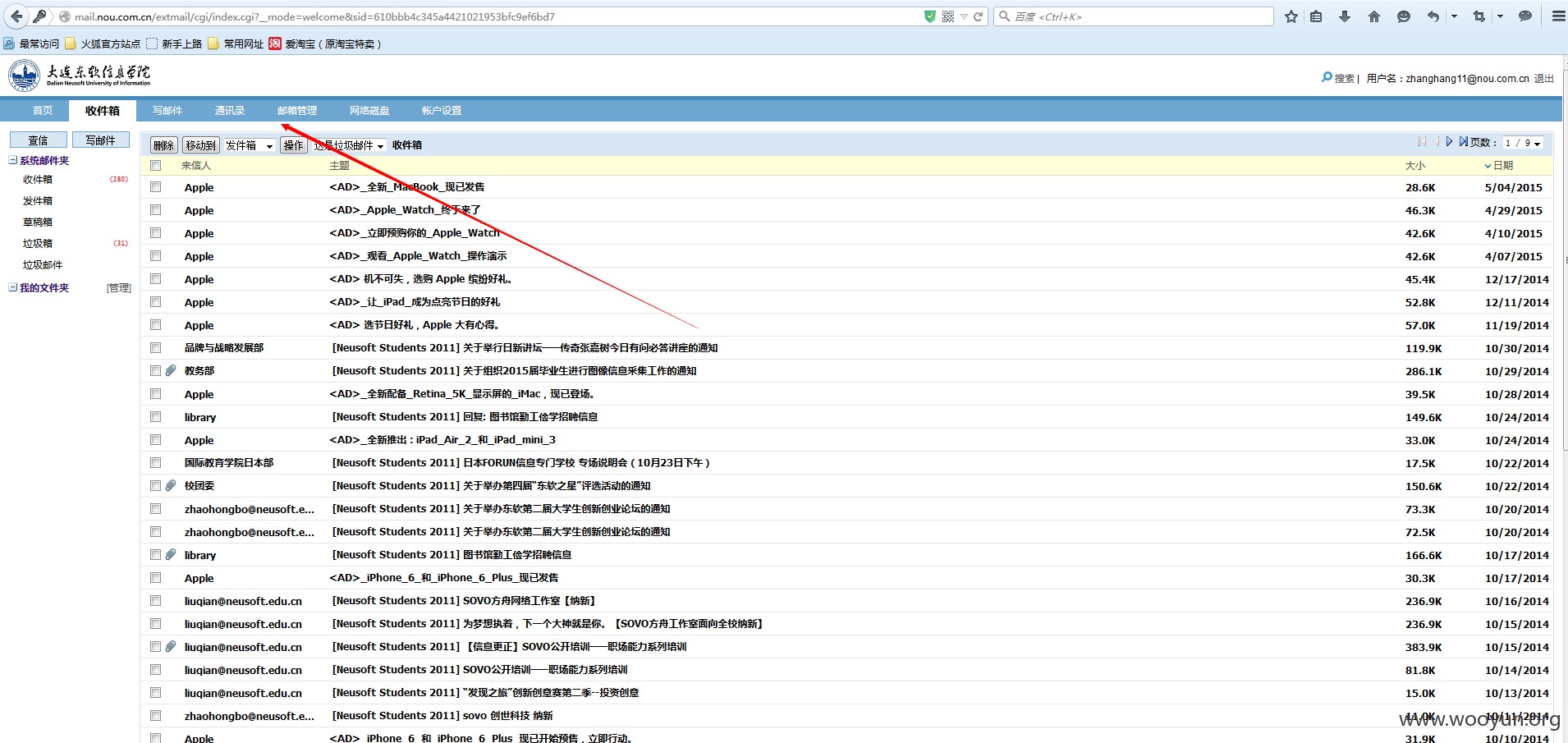Open the browser hamburger menu
The height and width of the screenshot is (743, 1568).
click(1558, 16)
